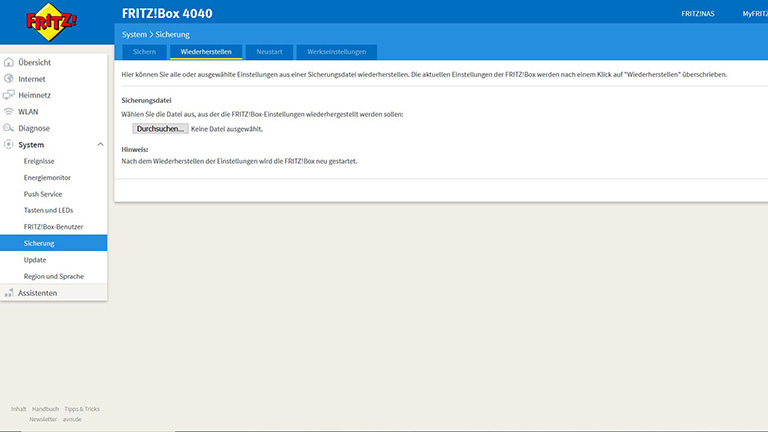Click the Diagnose magnifier icon
The height and width of the screenshot is (432, 768).
point(8,128)
